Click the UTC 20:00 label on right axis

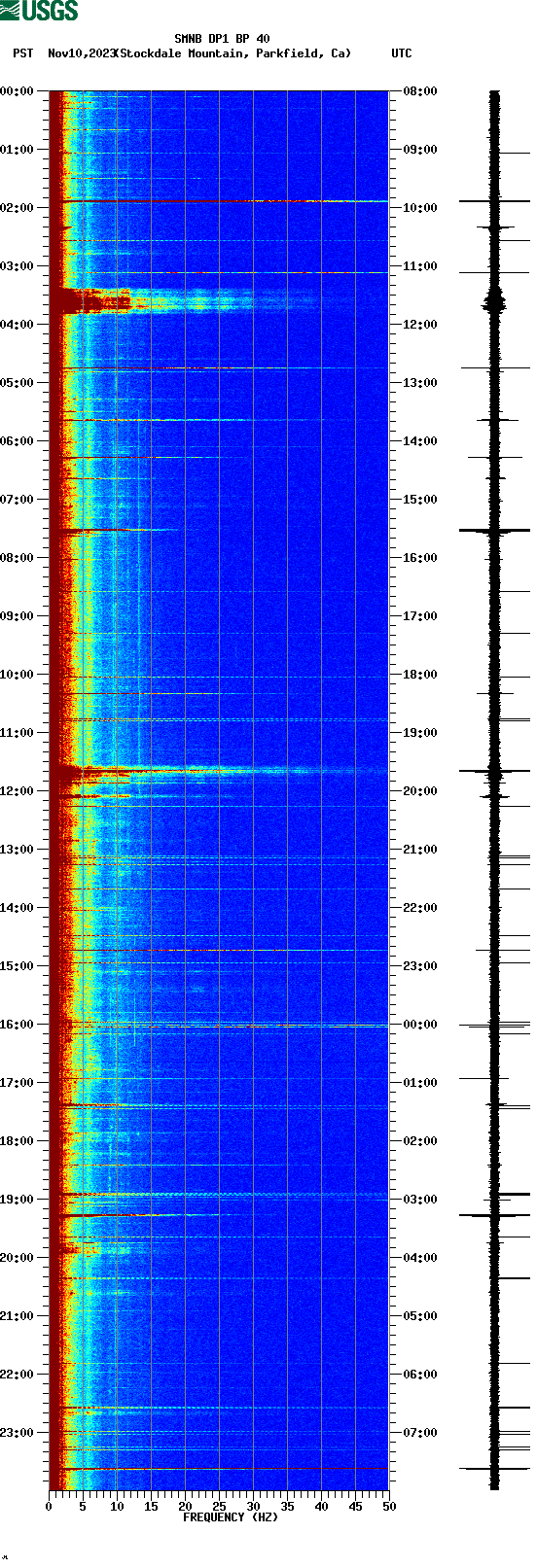tap(419, 791)
